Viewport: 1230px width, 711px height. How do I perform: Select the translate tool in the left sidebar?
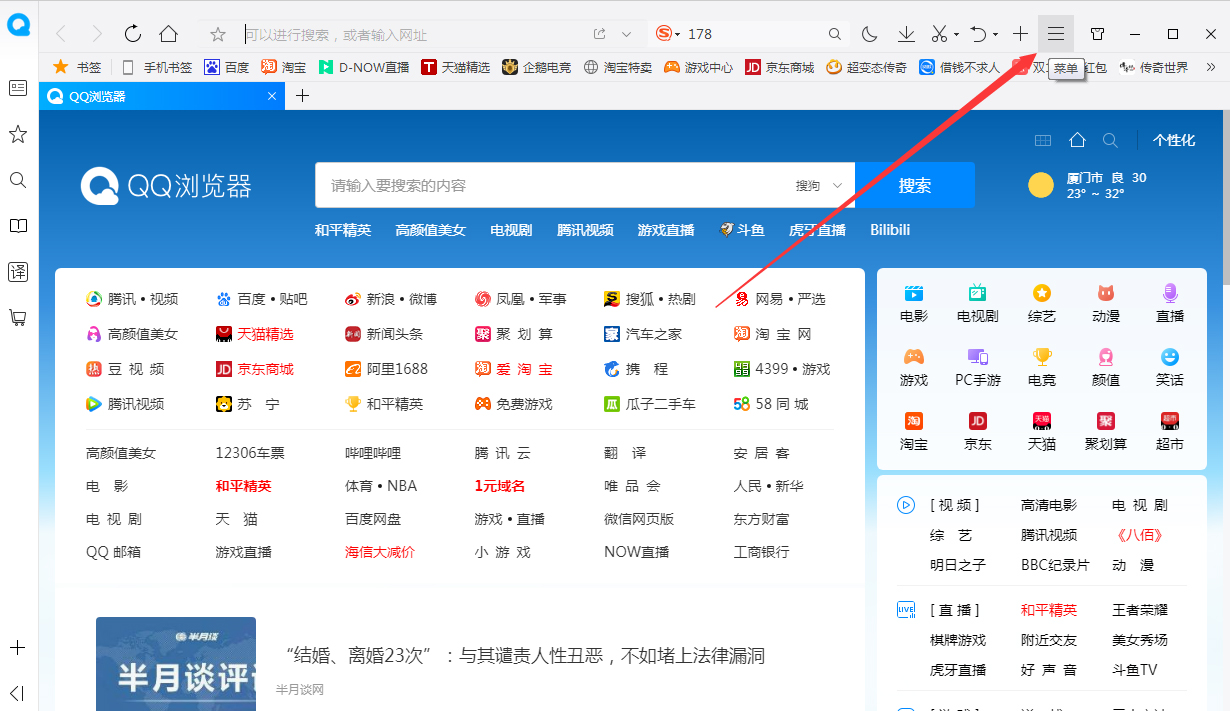(x=17, y=271)
